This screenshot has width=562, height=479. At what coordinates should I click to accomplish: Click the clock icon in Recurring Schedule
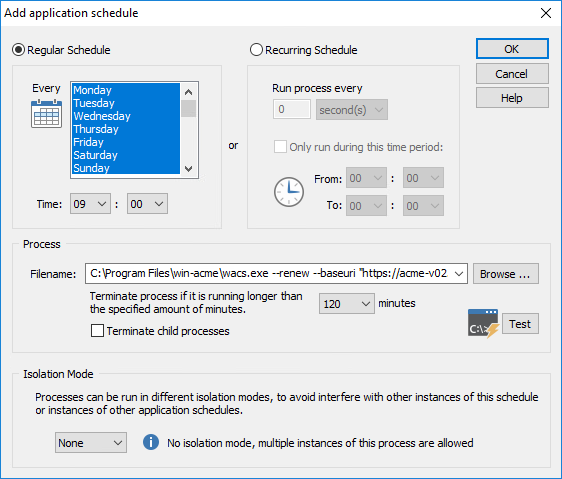289,192
